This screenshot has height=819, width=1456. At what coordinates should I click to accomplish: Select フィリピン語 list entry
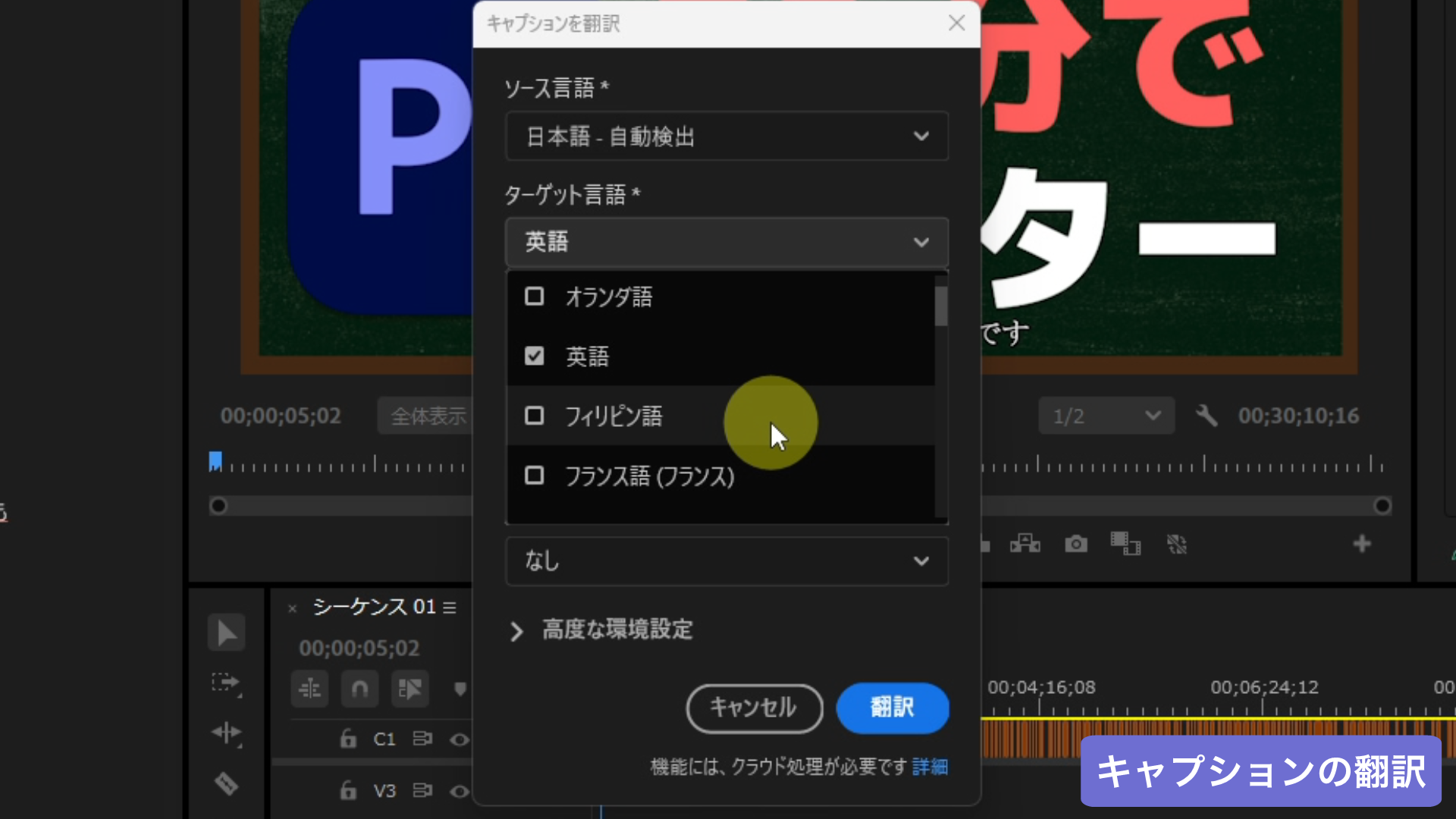(613, 416)
